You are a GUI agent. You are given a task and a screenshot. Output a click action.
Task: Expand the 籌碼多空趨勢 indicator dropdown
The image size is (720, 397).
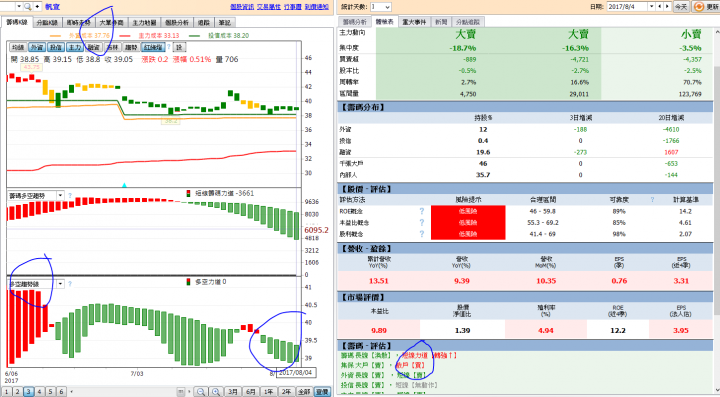tap(60, 196)
